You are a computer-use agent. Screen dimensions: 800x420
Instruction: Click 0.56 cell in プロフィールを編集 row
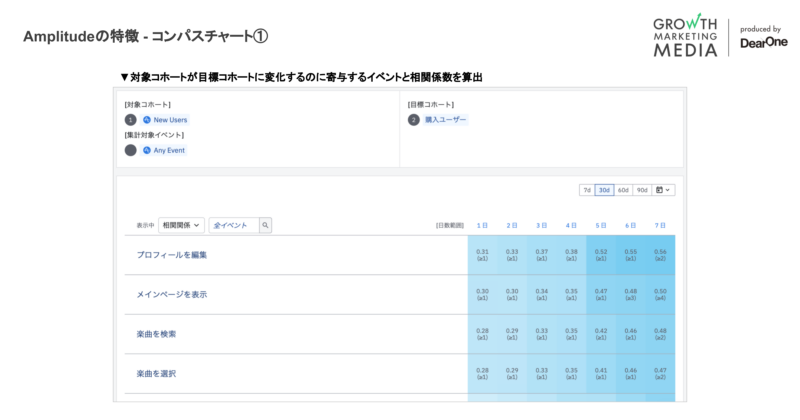click(x=660, y=255)
